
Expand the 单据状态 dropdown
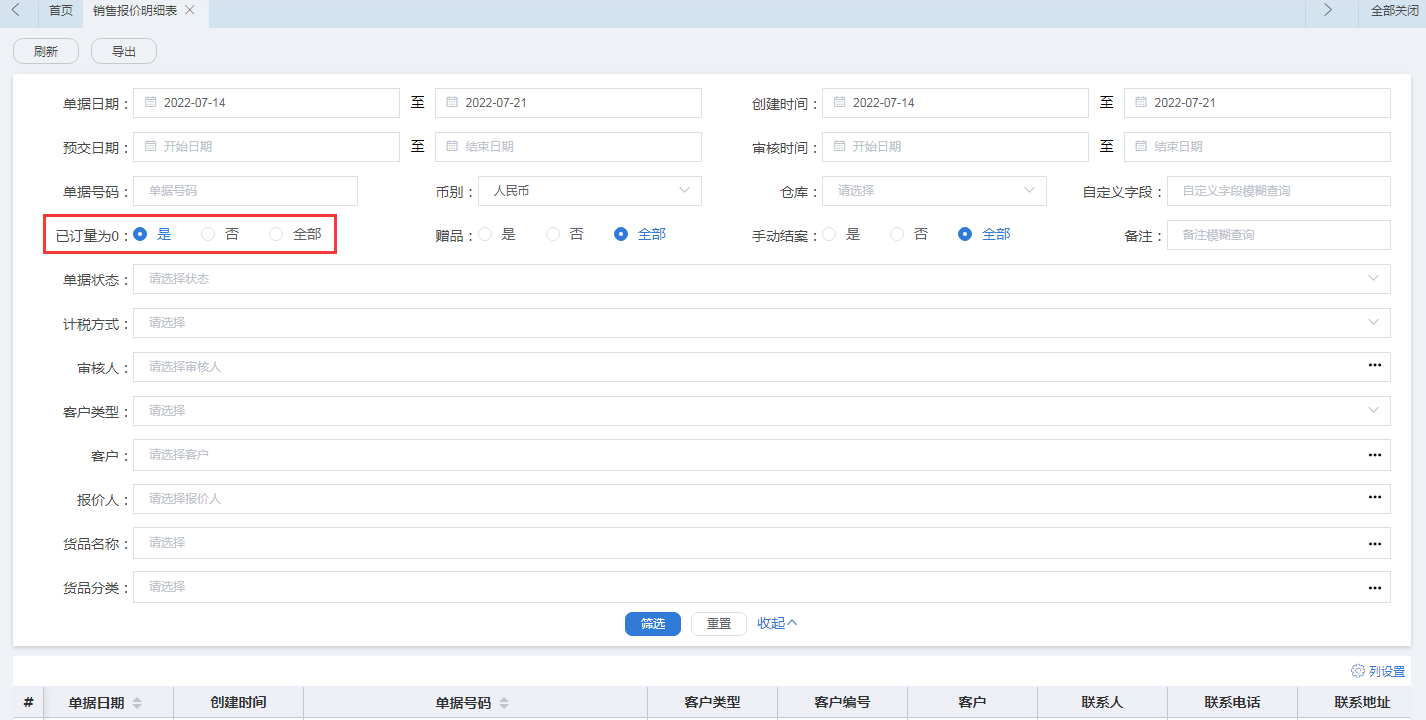point(761,279)
